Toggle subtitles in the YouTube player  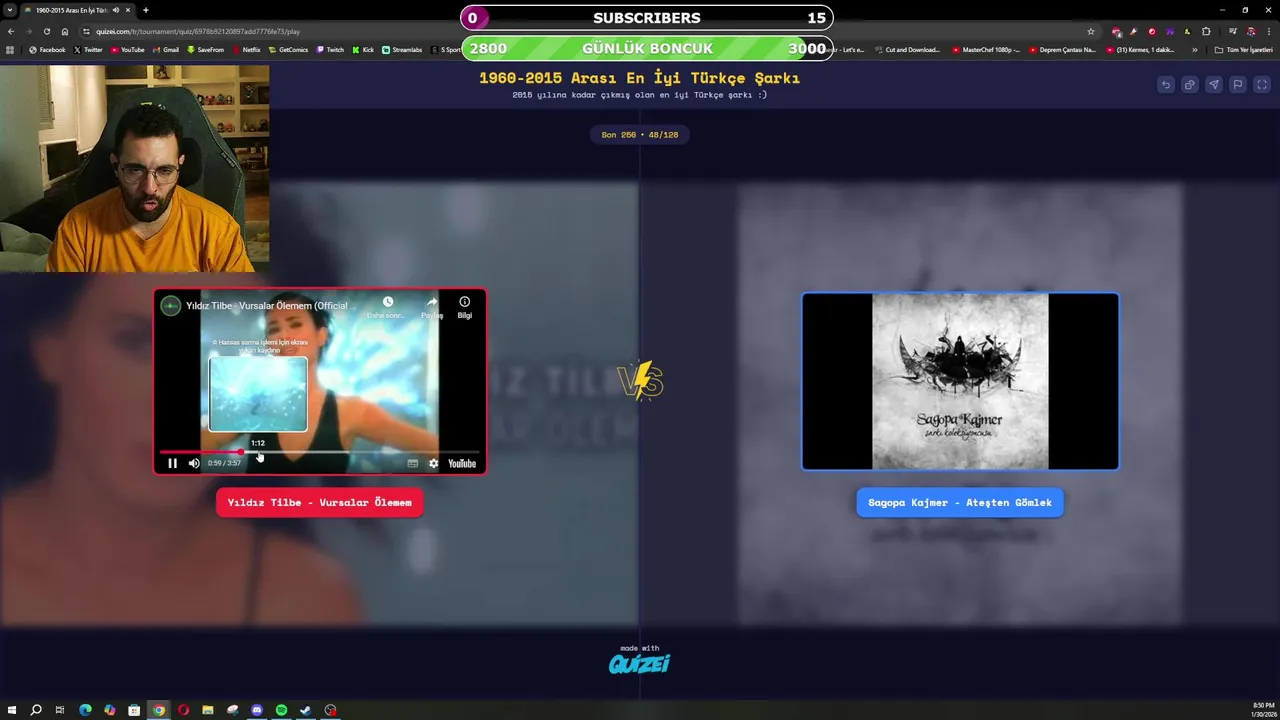(412, 463)
